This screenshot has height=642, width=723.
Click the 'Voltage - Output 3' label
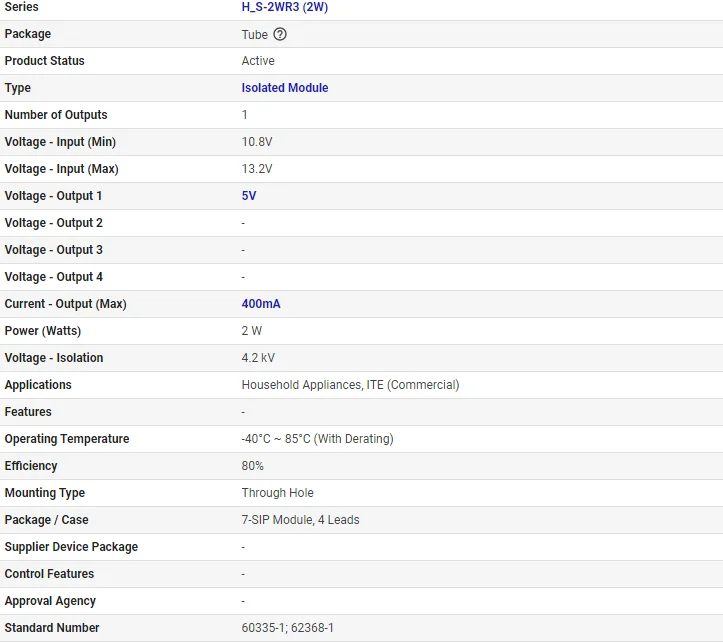53,250
